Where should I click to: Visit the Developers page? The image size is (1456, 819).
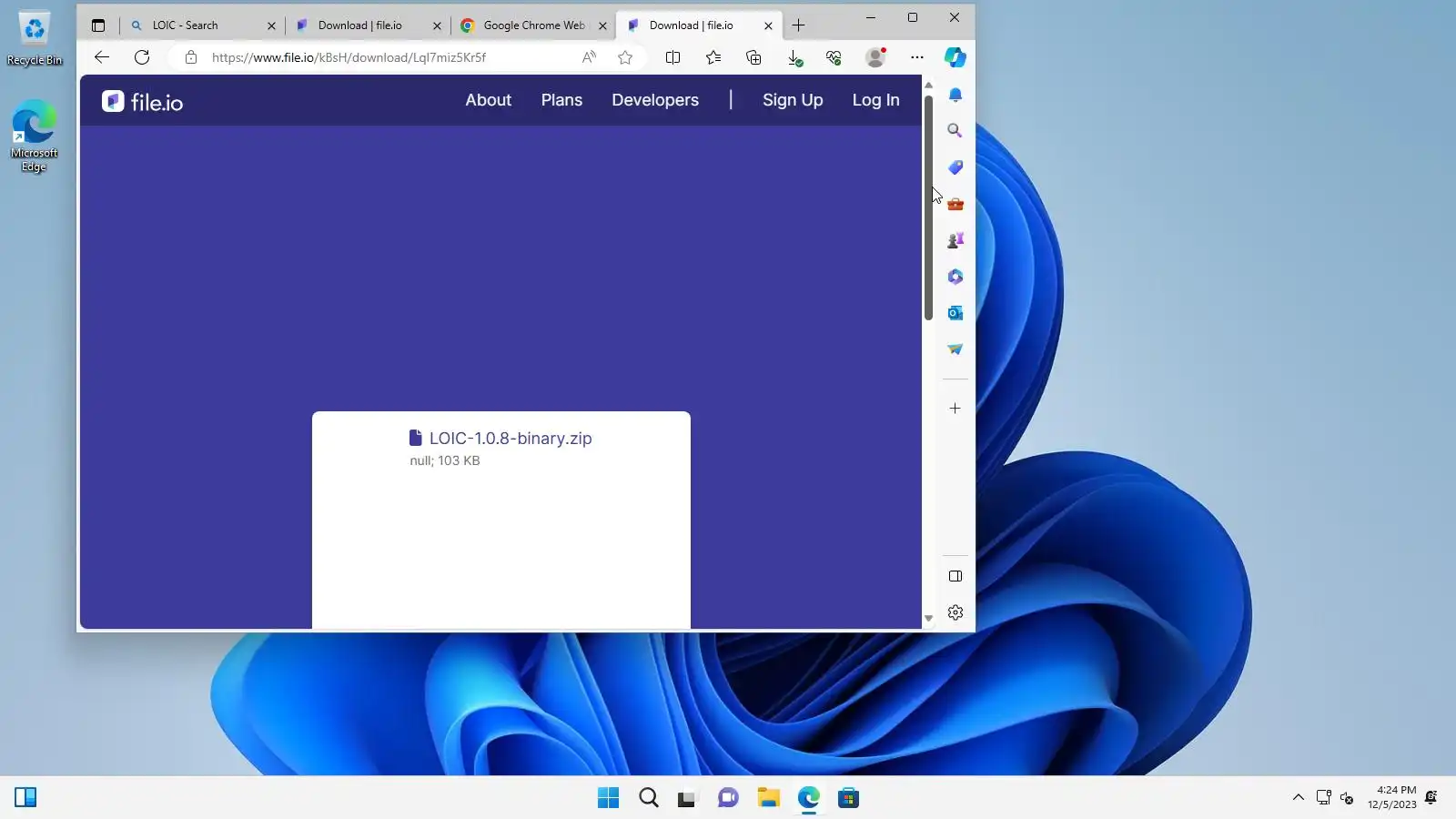(655, 100)
